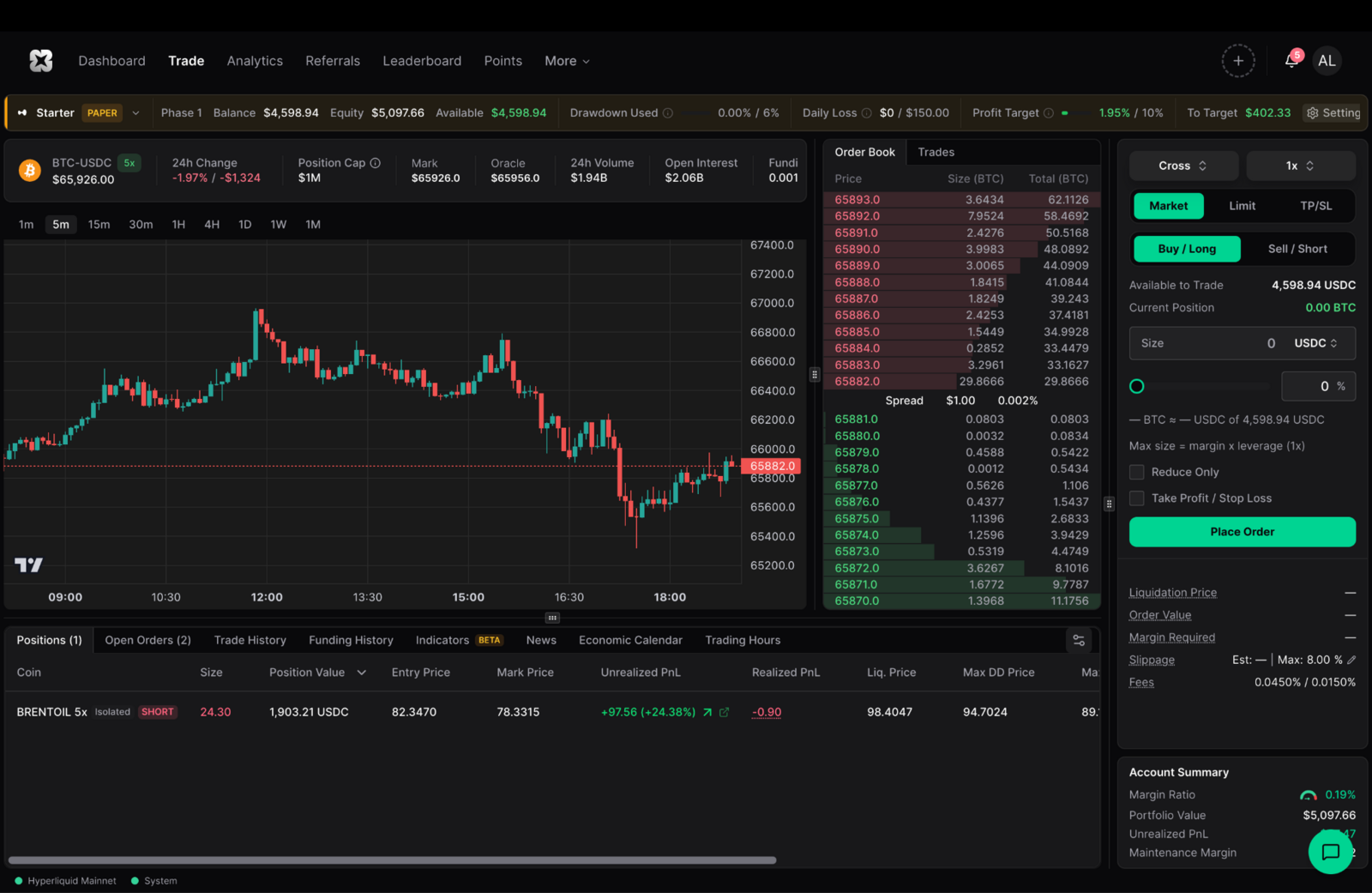Open the Cross margin mode selector
The height and width of the screenshot is (893, 1372).
click(1183, 166)
